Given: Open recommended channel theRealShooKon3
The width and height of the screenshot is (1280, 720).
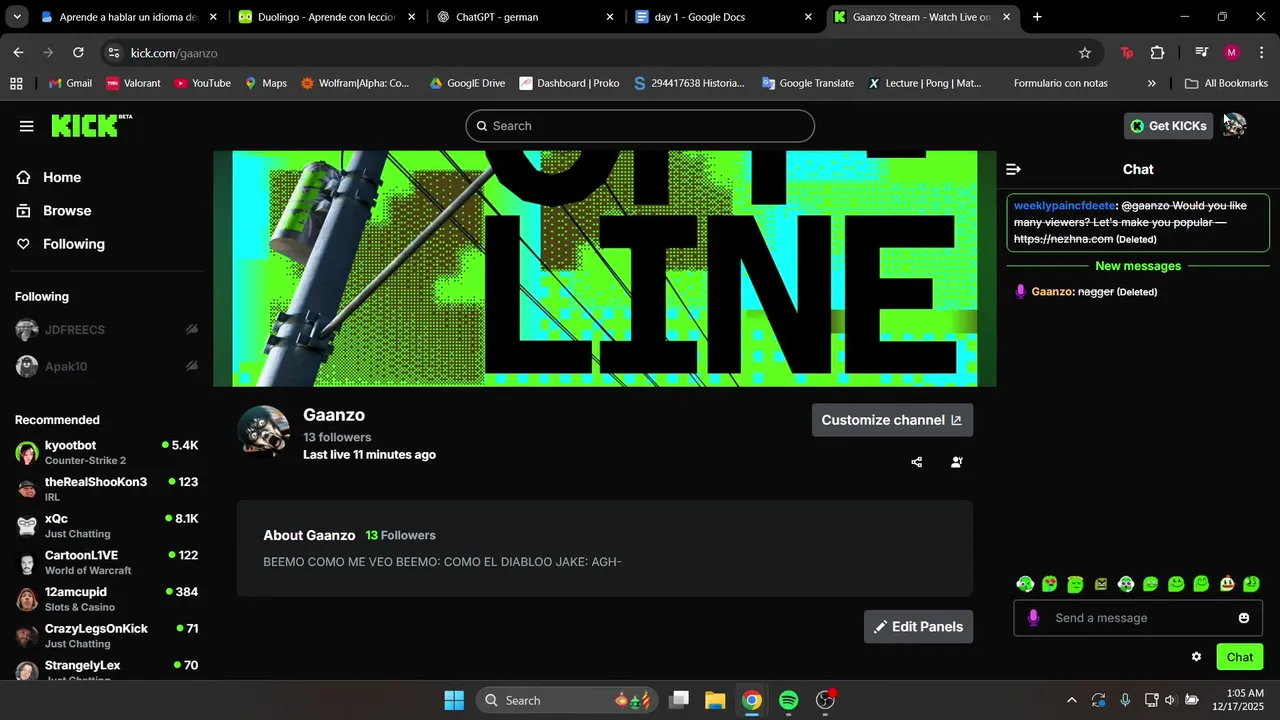Looking at the screenshot, I should [x=106, y=489].
